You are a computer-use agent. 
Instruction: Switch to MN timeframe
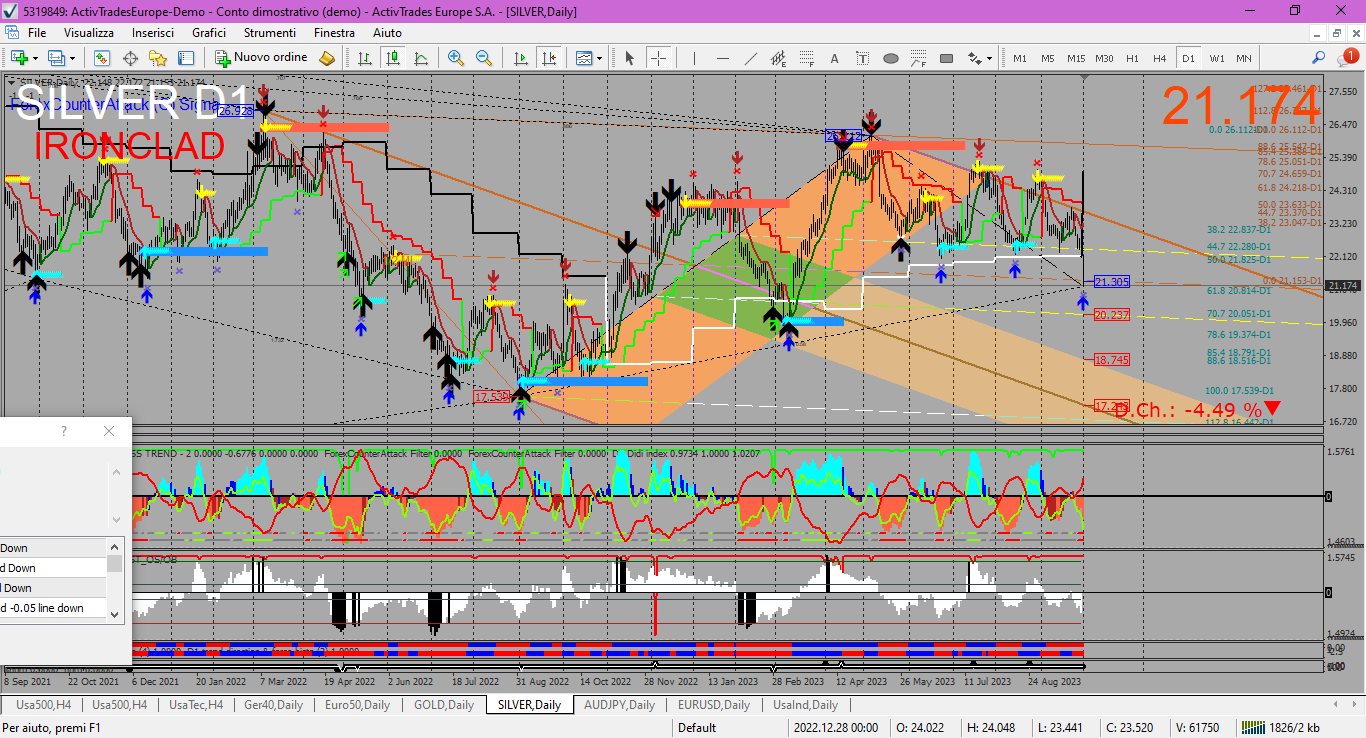pos(1244,58)
